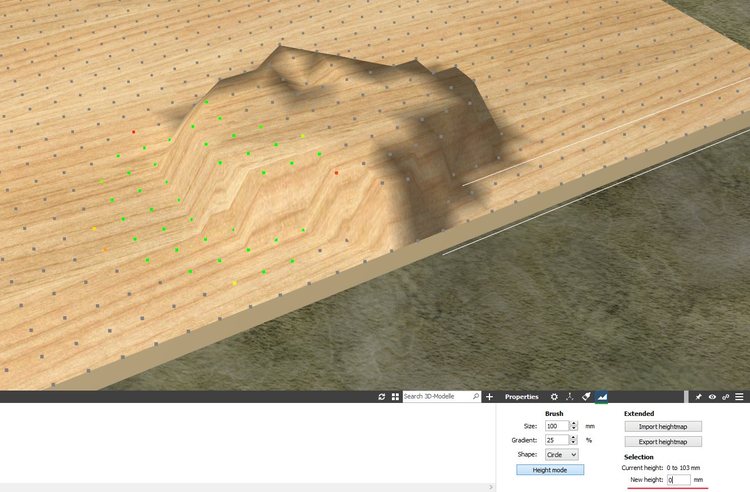Select the axis coordinate icon
The width and height of the screenshot is (750, 492).
tap(570, 397)
